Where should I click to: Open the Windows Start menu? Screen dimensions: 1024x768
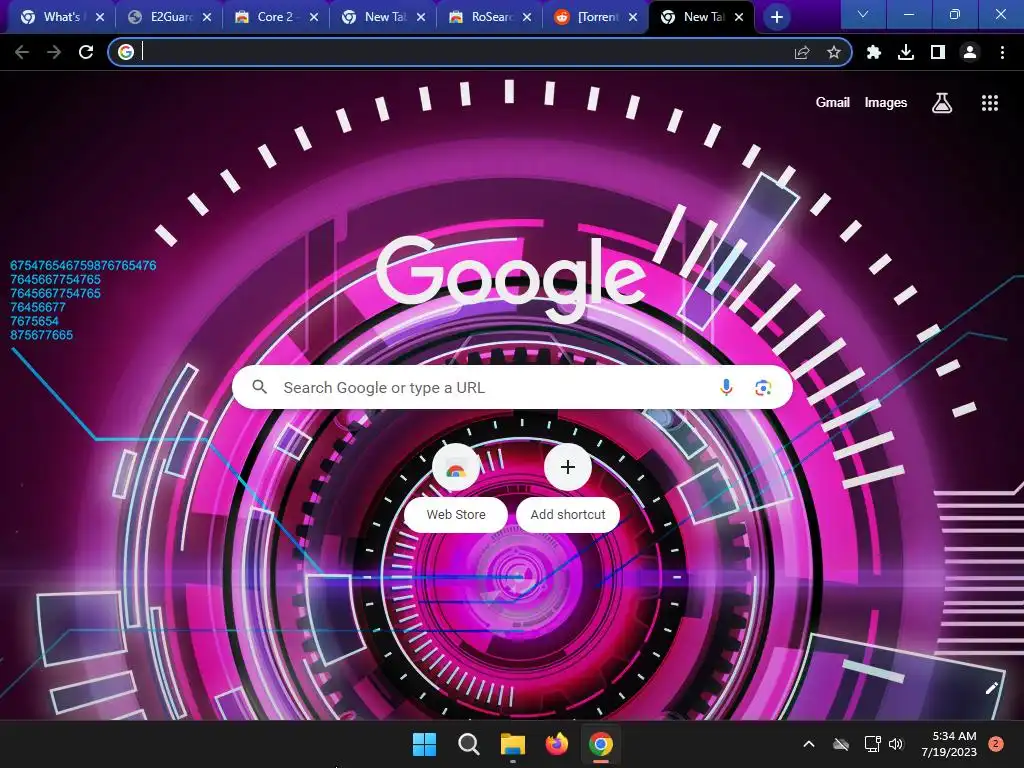pos(424,744)
